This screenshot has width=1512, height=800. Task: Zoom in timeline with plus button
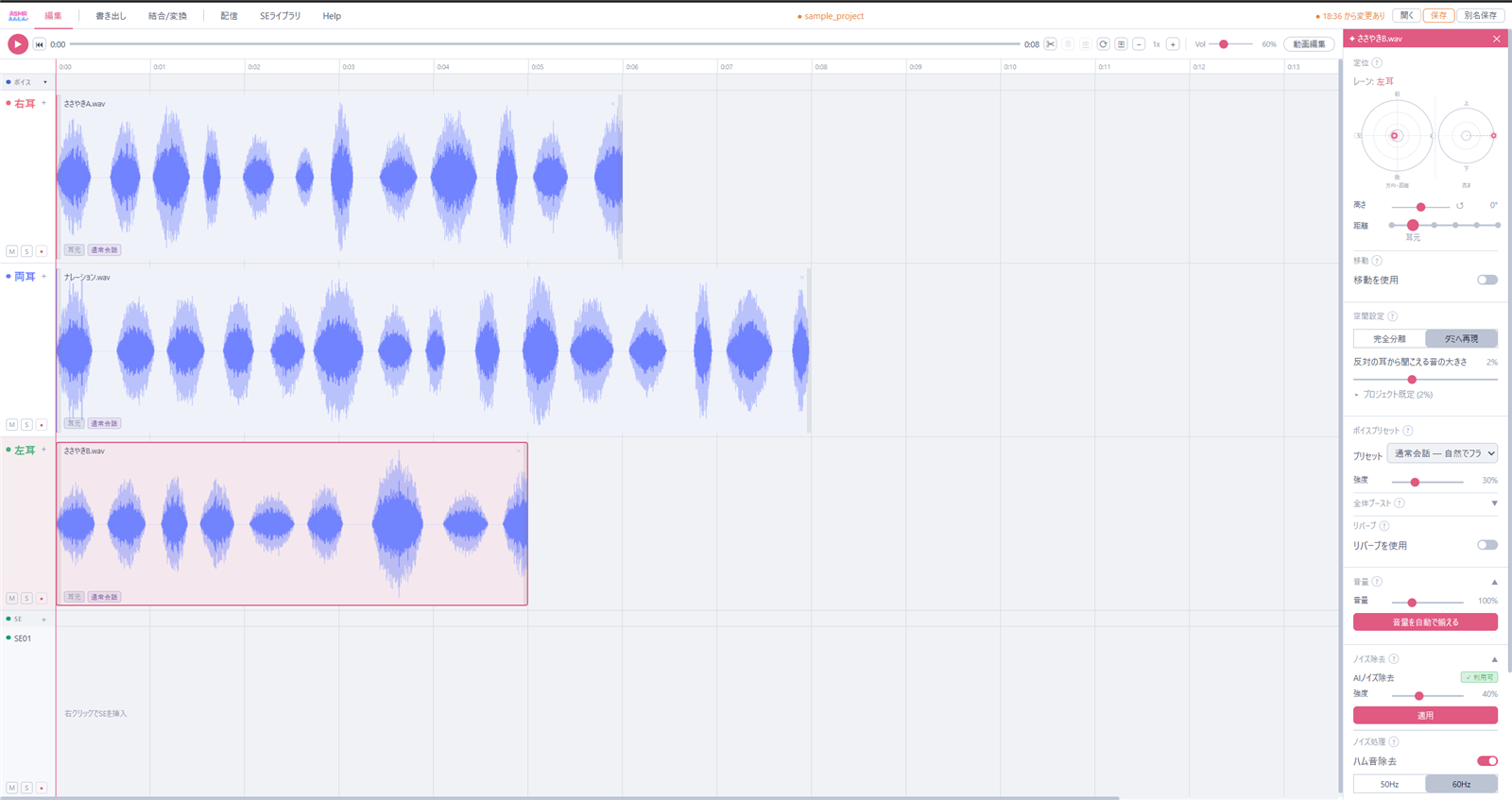1173,44
